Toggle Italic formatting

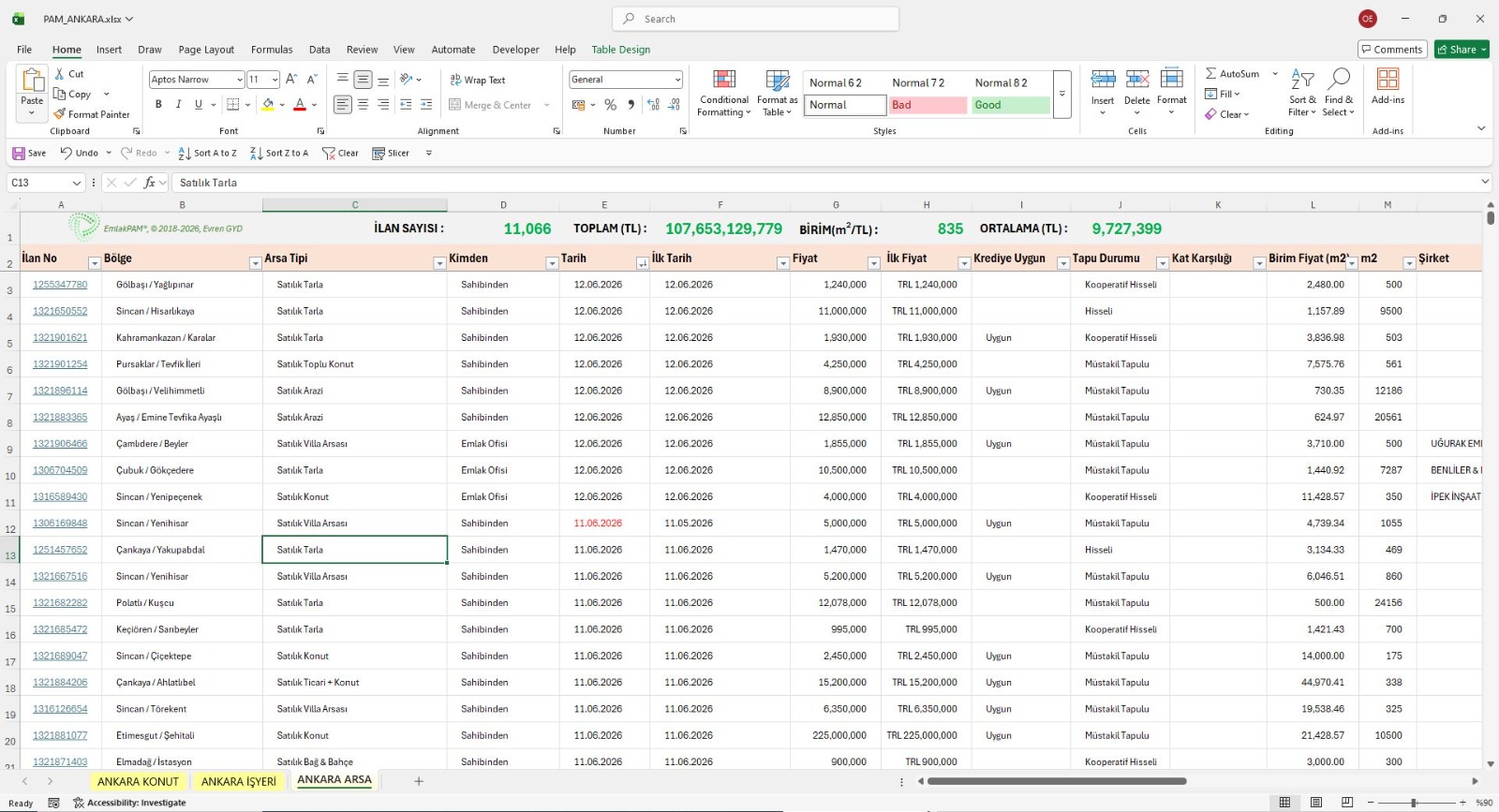pos(178,105)
